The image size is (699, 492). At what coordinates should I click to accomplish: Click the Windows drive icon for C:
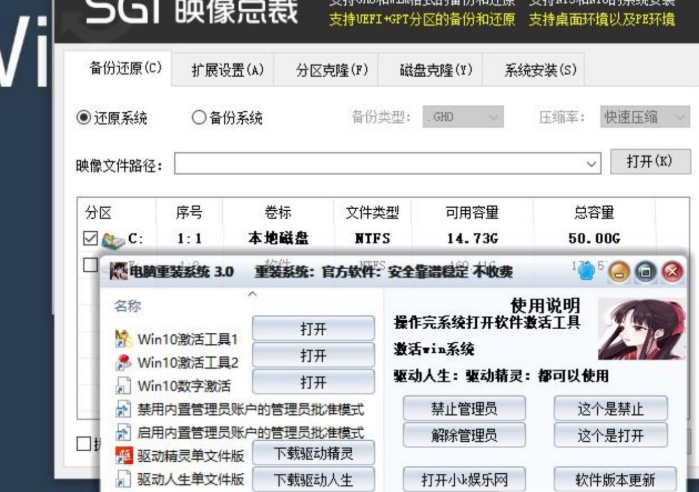[x=113, y=240]
